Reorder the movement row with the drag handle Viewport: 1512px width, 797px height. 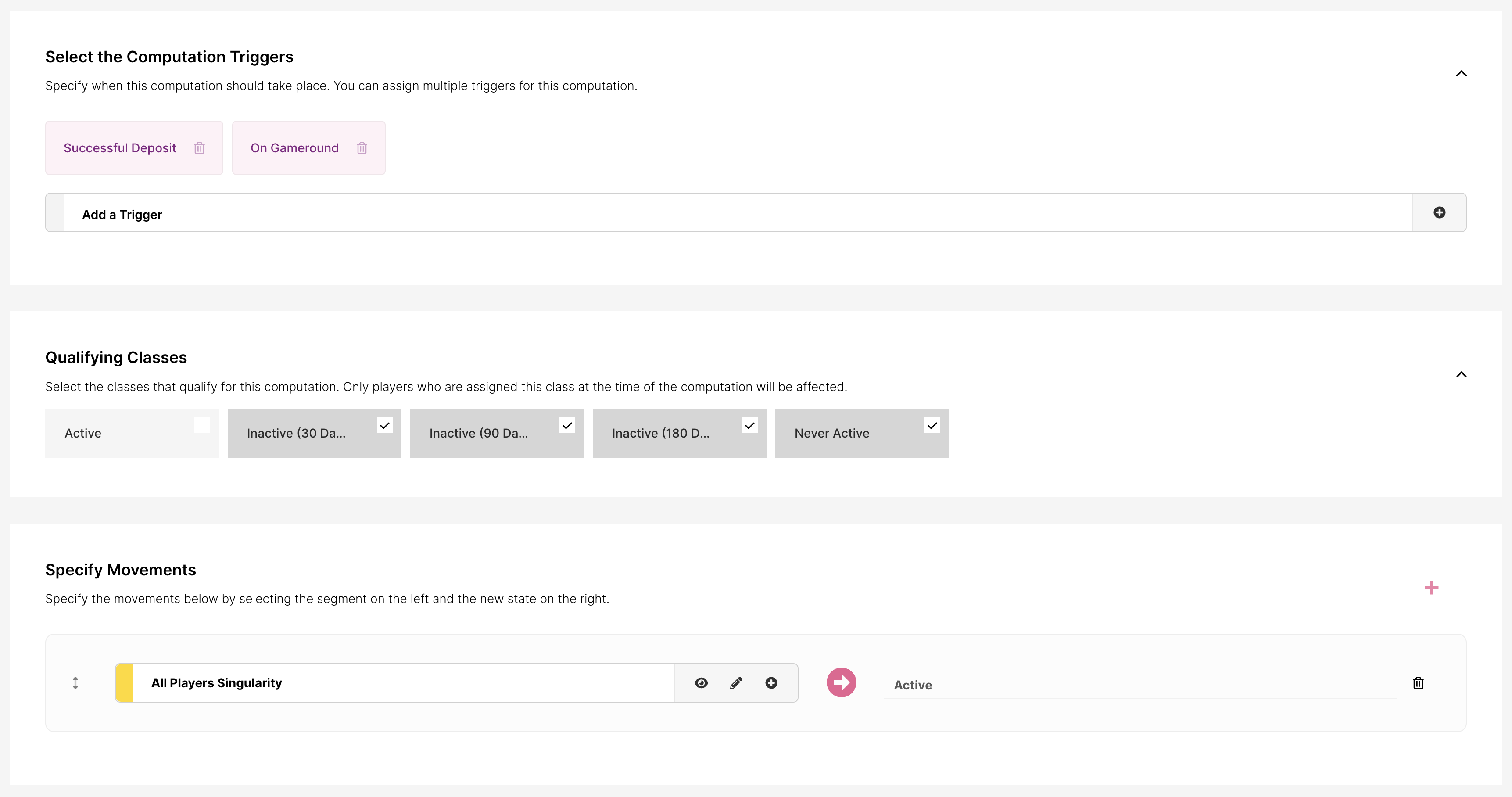pos(75,682)
